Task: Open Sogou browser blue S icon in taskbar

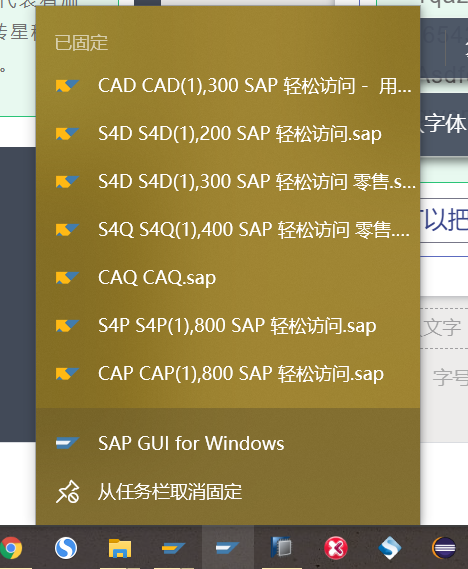Action: pos(66,548)
